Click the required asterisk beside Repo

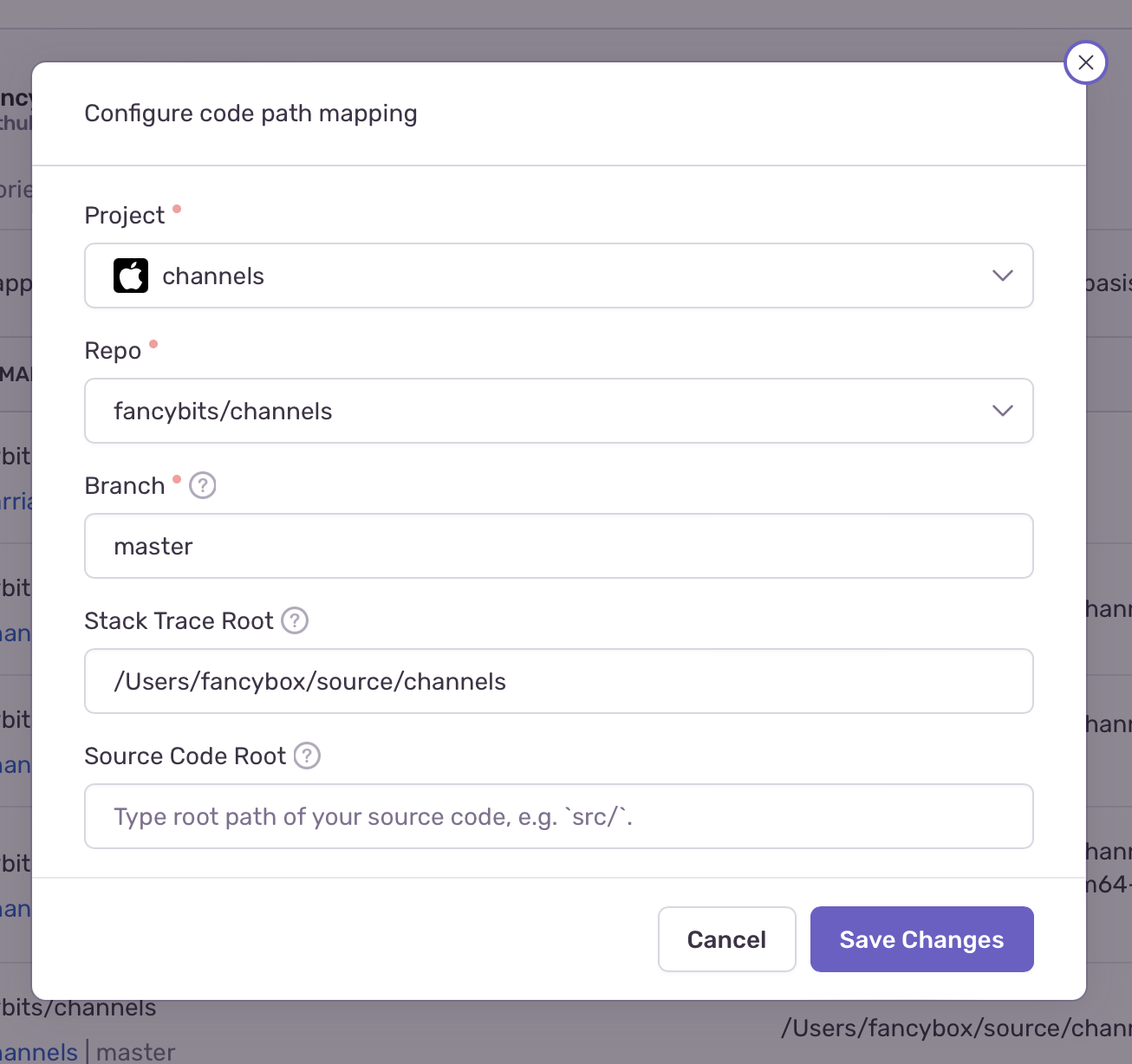(153, 342)
